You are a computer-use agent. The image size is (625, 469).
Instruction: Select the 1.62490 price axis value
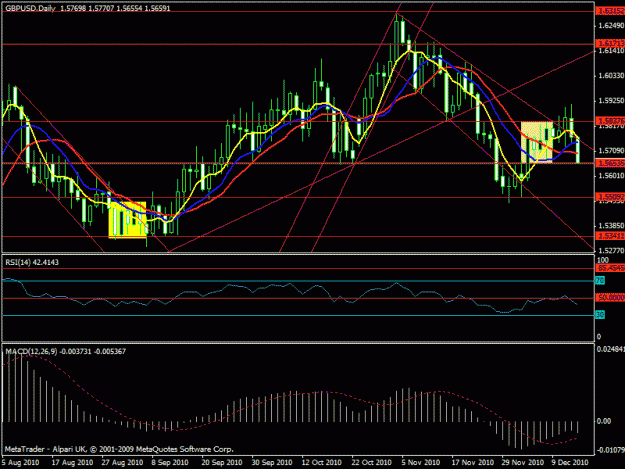coord(611,26)
